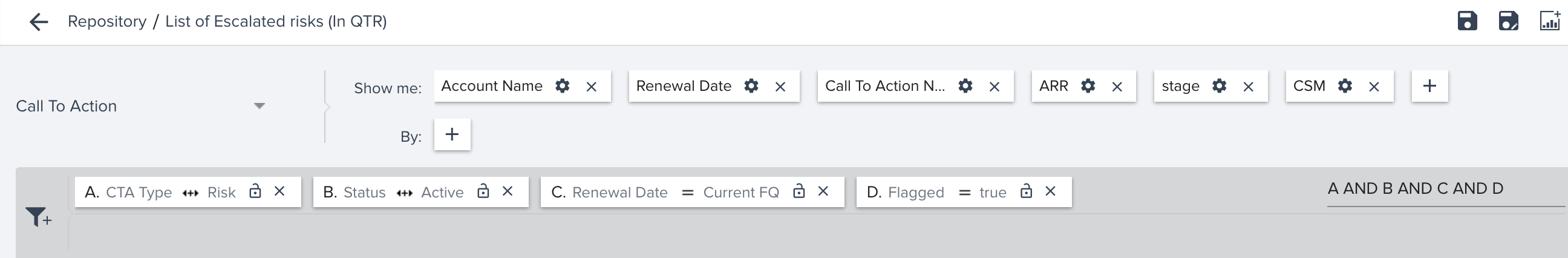
Task: Go back using the left arrow
Action: 38,22
